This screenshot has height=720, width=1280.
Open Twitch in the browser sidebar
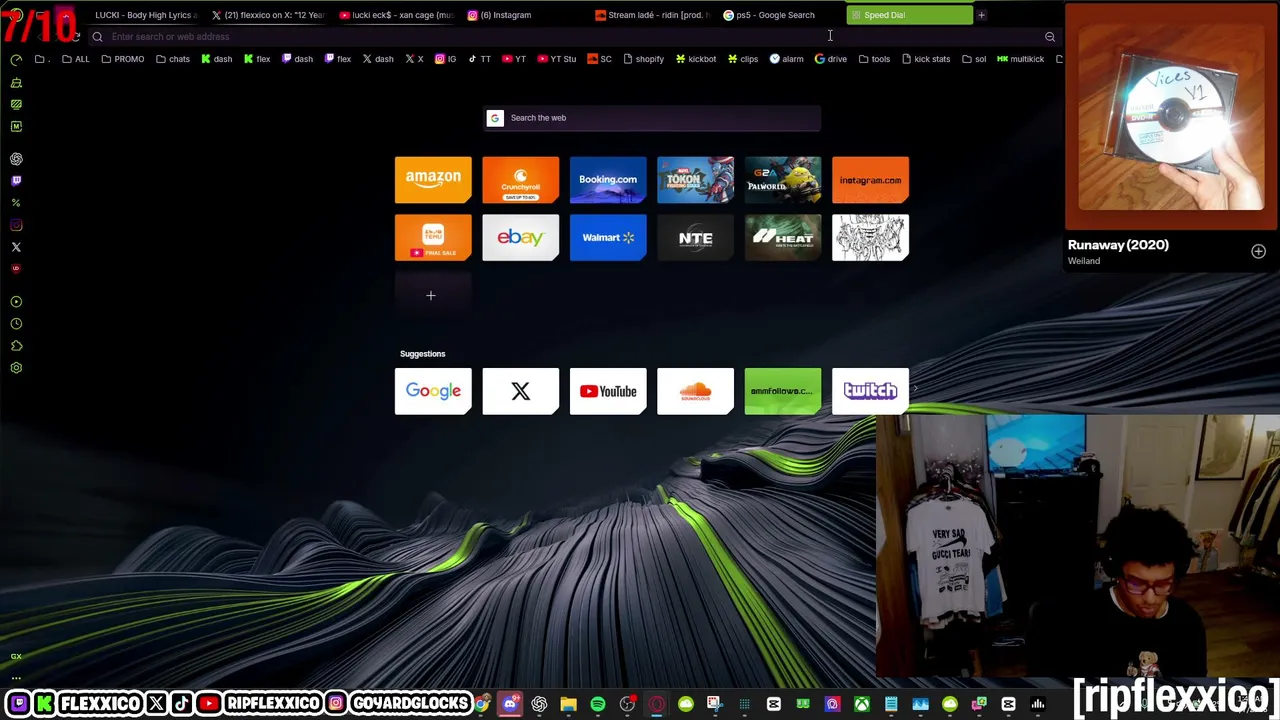coord(16,181)
